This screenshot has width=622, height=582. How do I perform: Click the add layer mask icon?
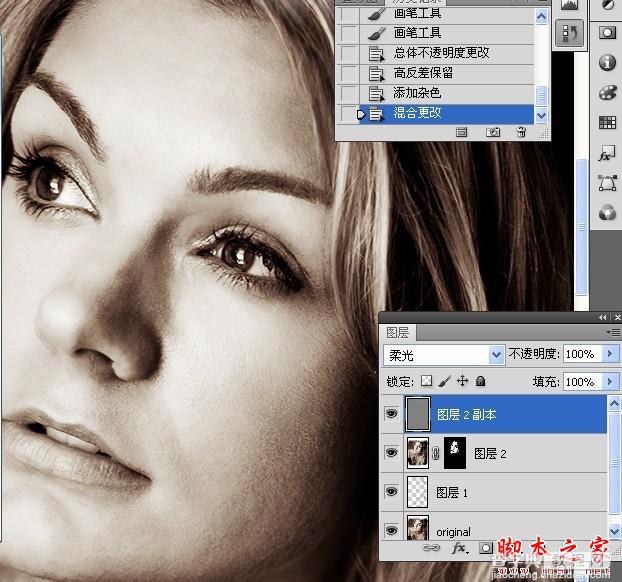click(x=486, y=548)
